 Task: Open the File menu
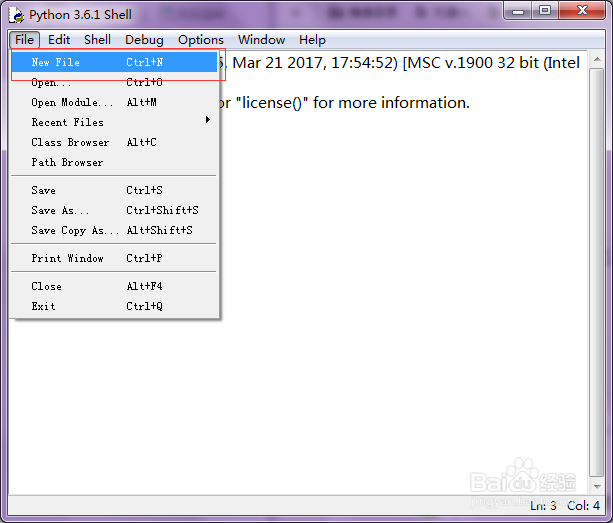pos(24,40)
